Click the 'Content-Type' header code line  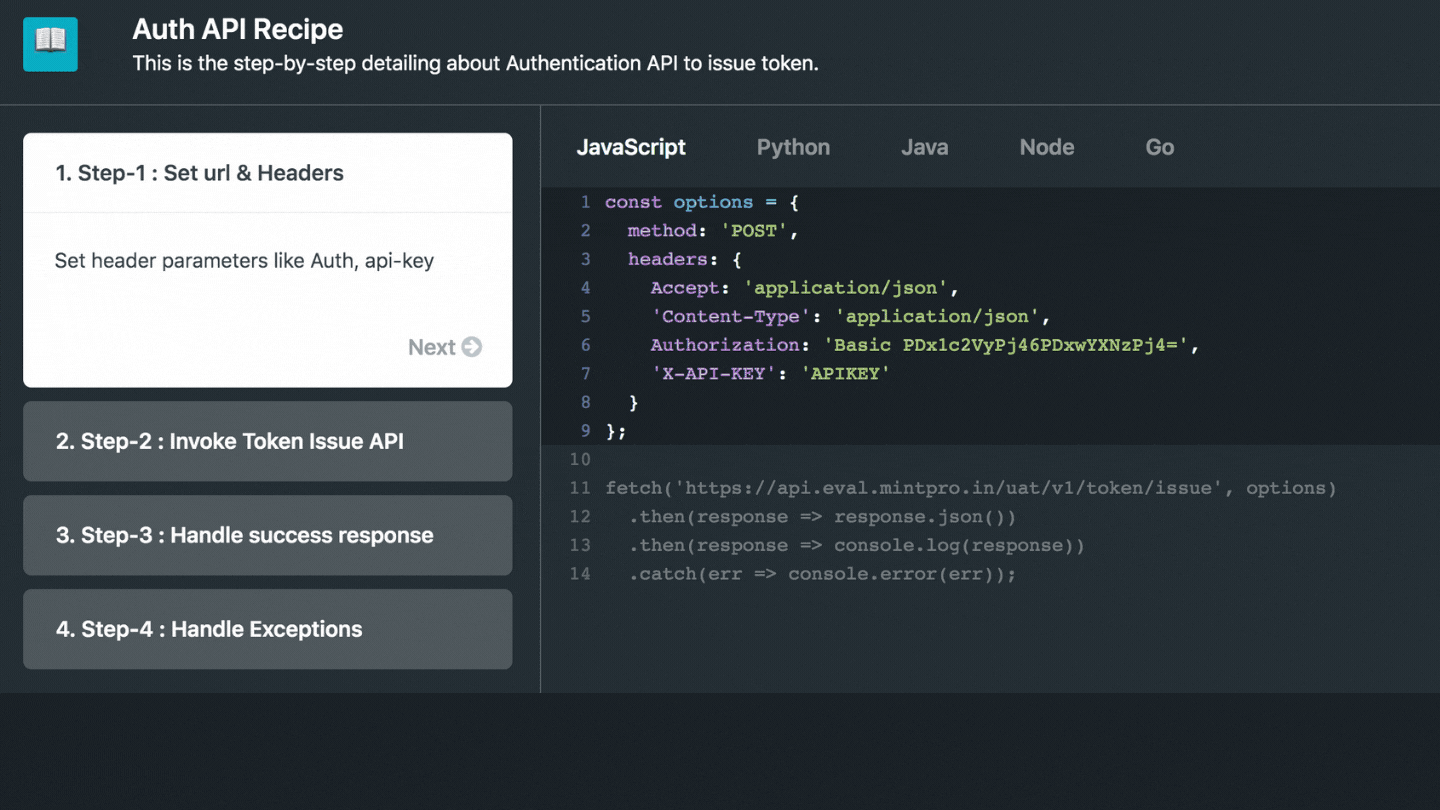851,316
